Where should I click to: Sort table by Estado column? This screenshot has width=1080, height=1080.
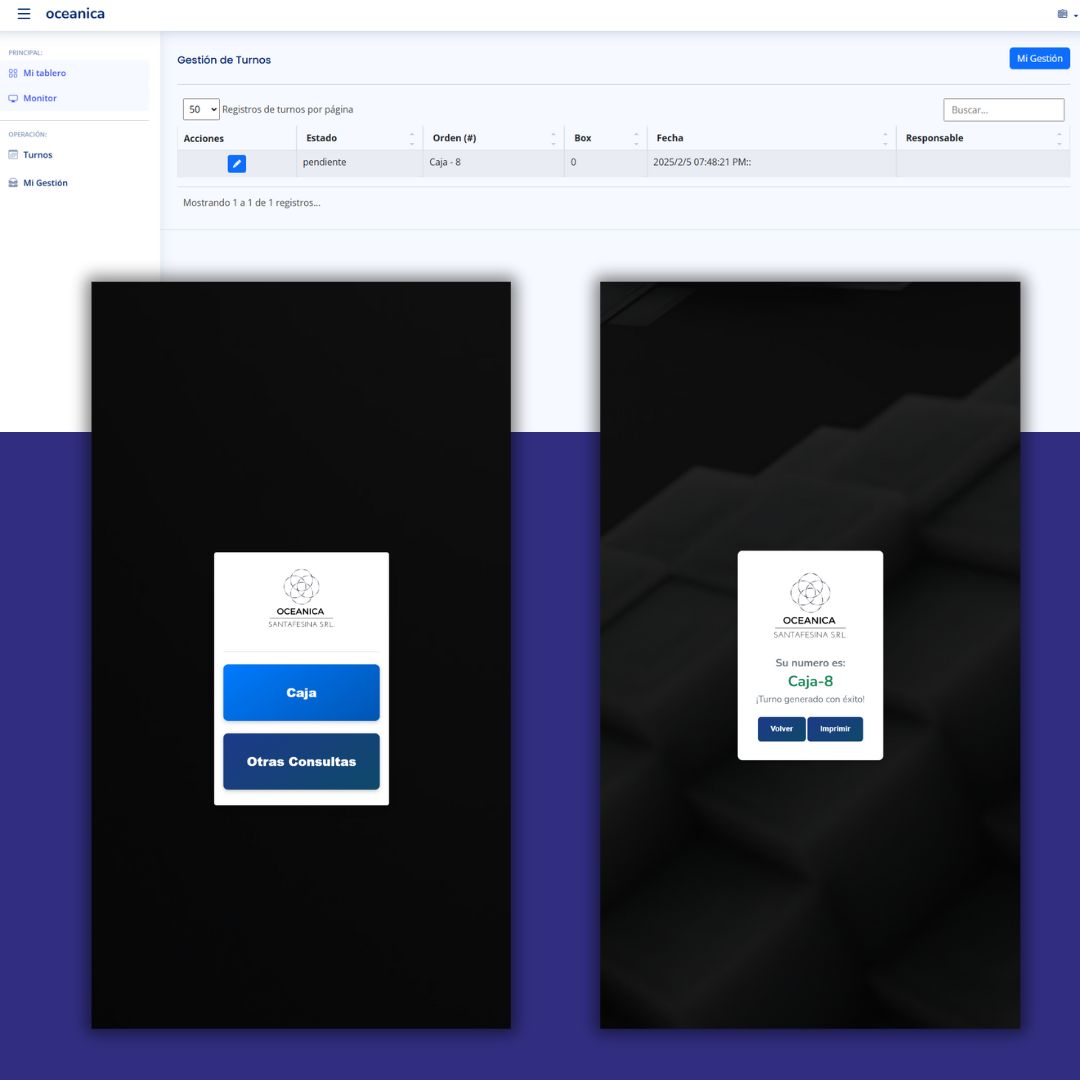click(359, 138)
